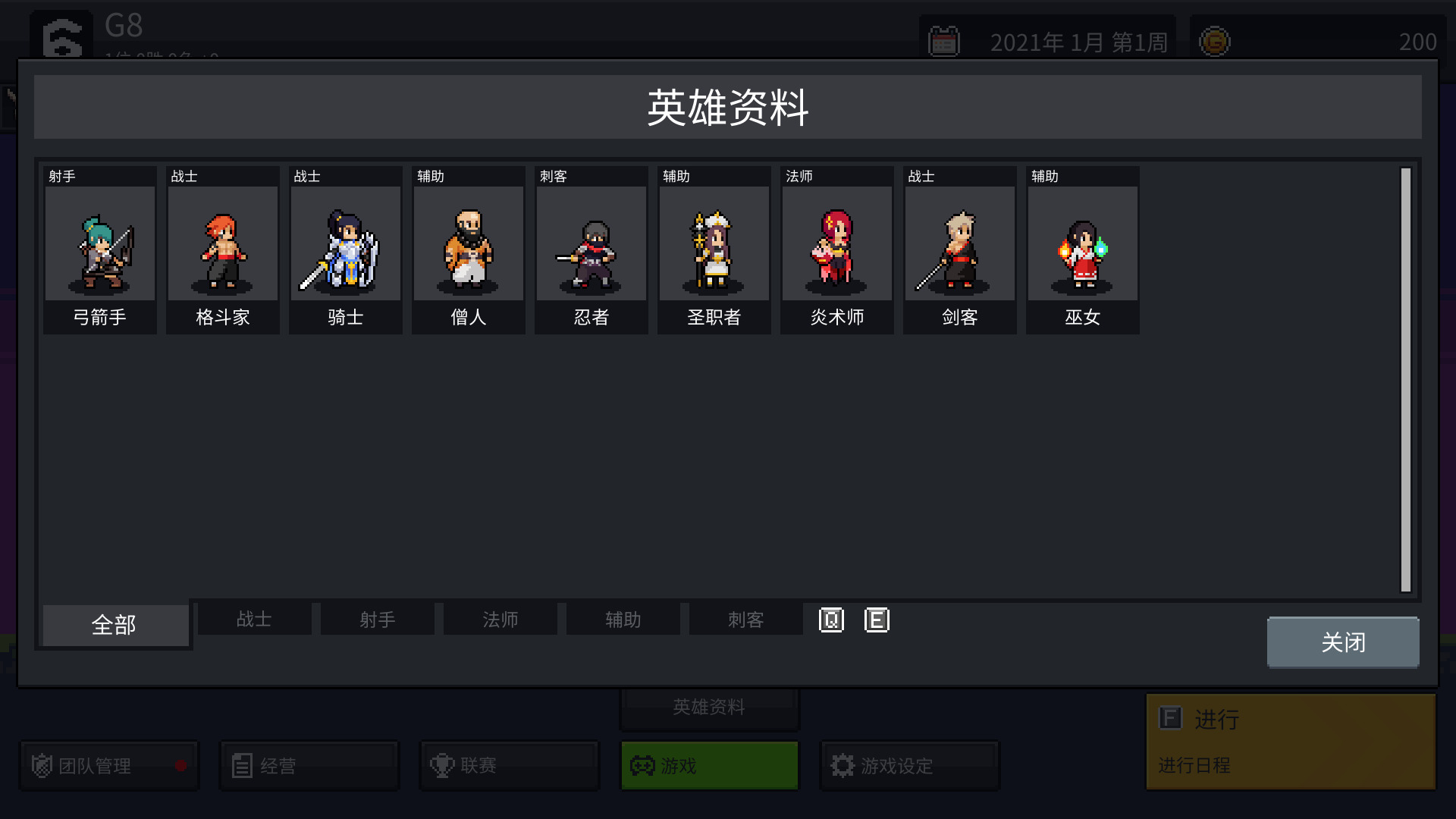Select the 格斗家 fighter hero card
This screenshot has height=819, width=1456.
tap(223, 250)
